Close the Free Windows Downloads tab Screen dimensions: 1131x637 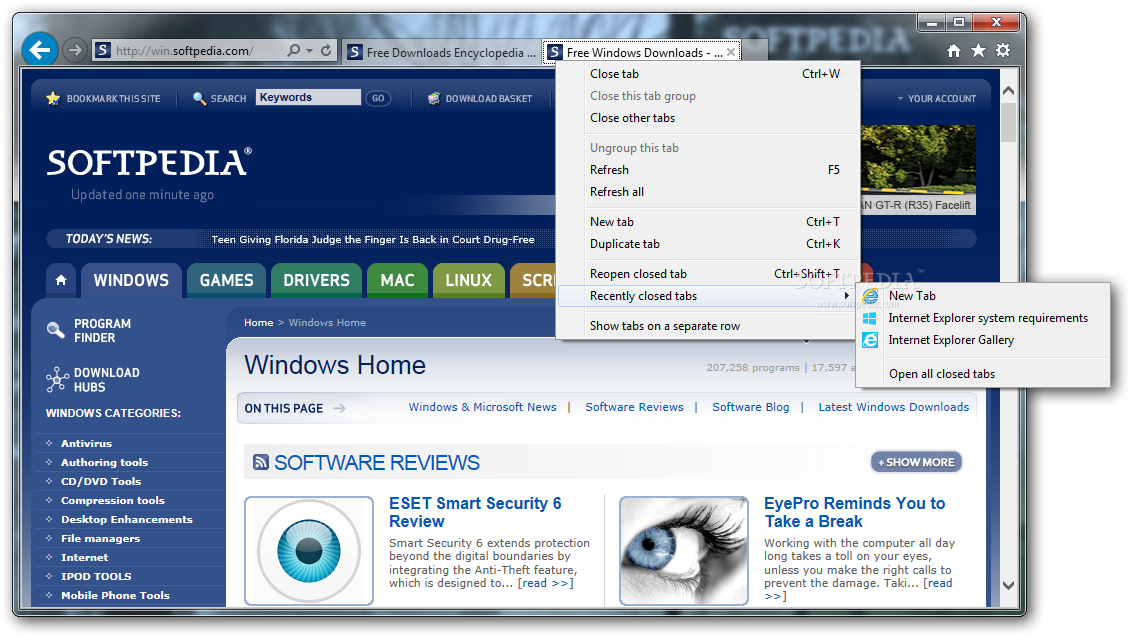(x=731, y=52)
